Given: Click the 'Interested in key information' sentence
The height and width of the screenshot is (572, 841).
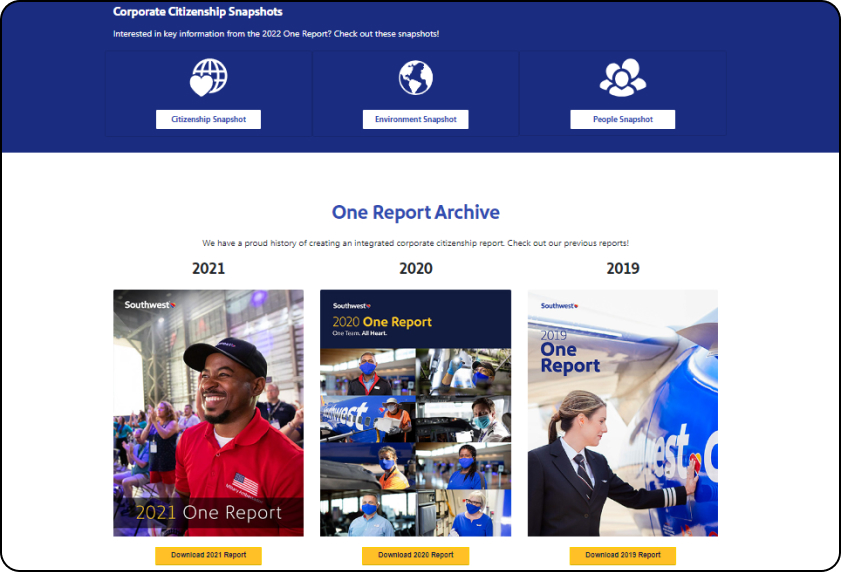Looking at the screenshot, I should tap(276, 34).
